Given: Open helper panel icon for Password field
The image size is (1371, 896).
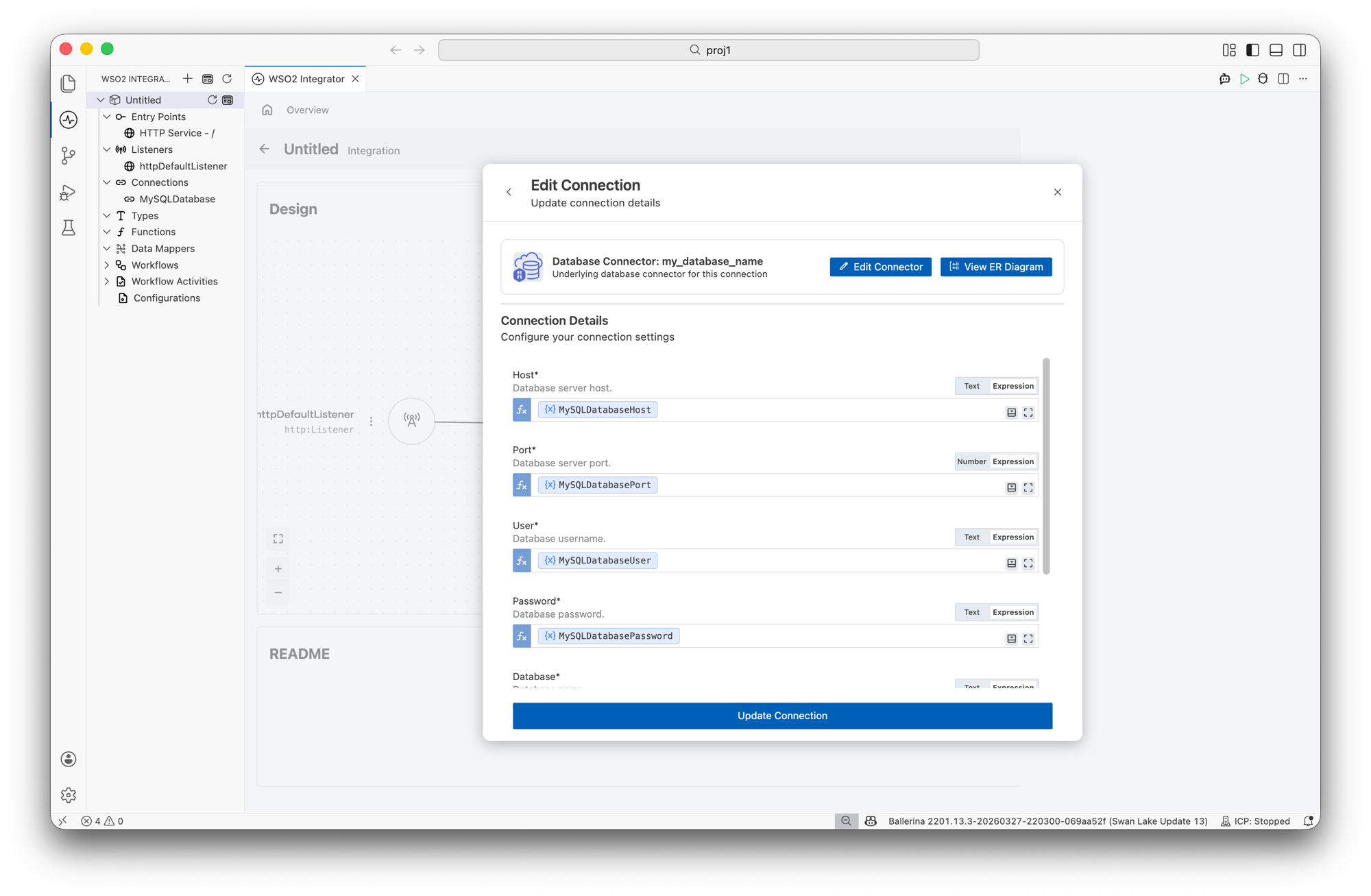Looking at the screenshot, I should [x=1011, y=639].
